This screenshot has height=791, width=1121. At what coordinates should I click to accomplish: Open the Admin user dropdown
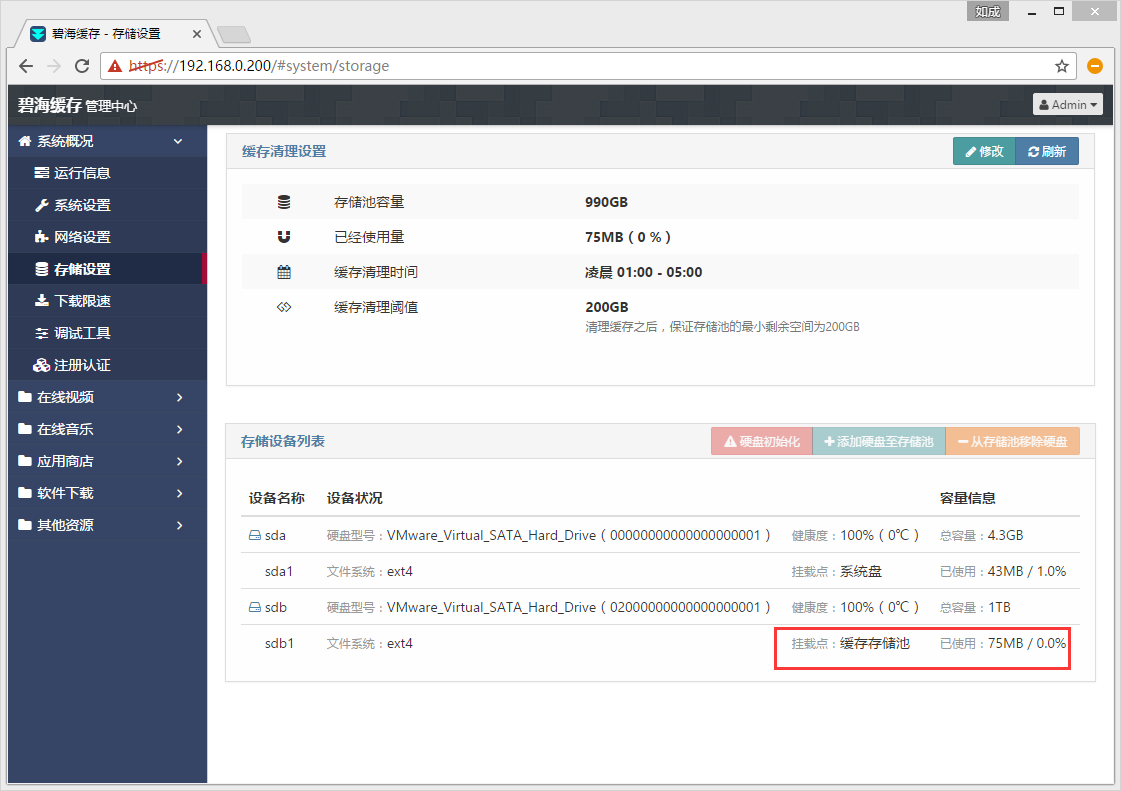click(x=1068, y=104)
